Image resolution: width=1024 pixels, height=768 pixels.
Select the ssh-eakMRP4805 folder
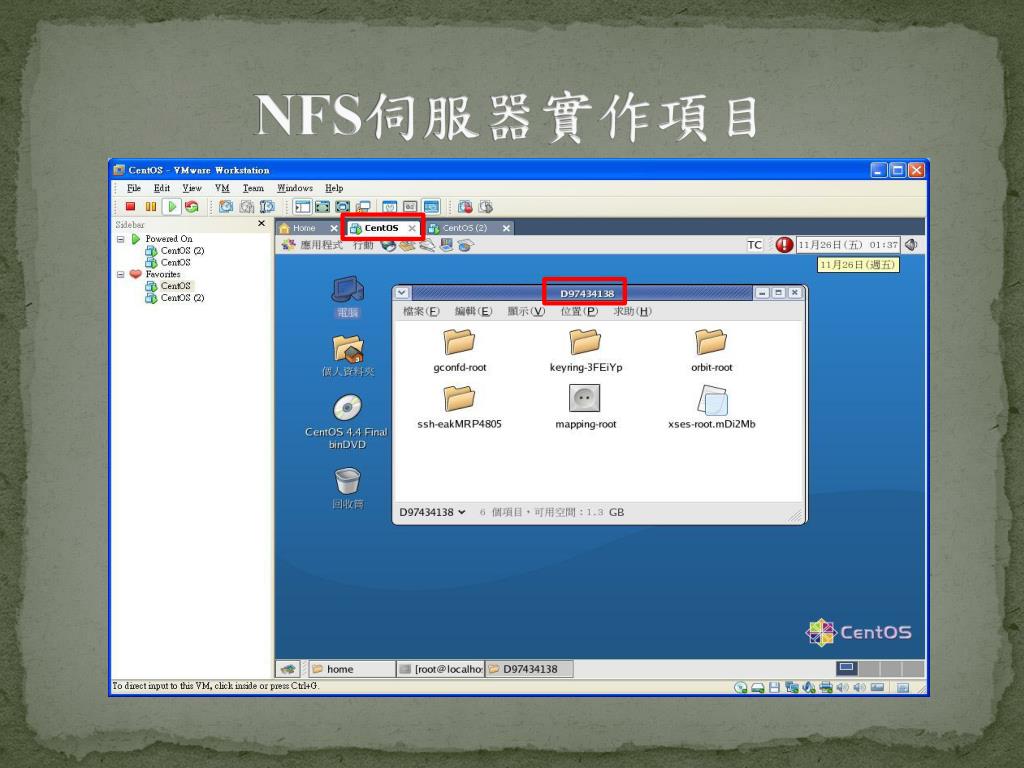point(459,408)
